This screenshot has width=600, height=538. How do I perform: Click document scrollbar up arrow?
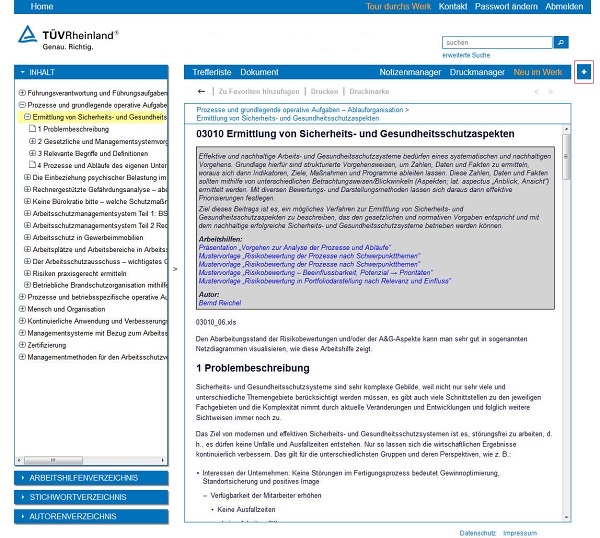click(566, 130)
